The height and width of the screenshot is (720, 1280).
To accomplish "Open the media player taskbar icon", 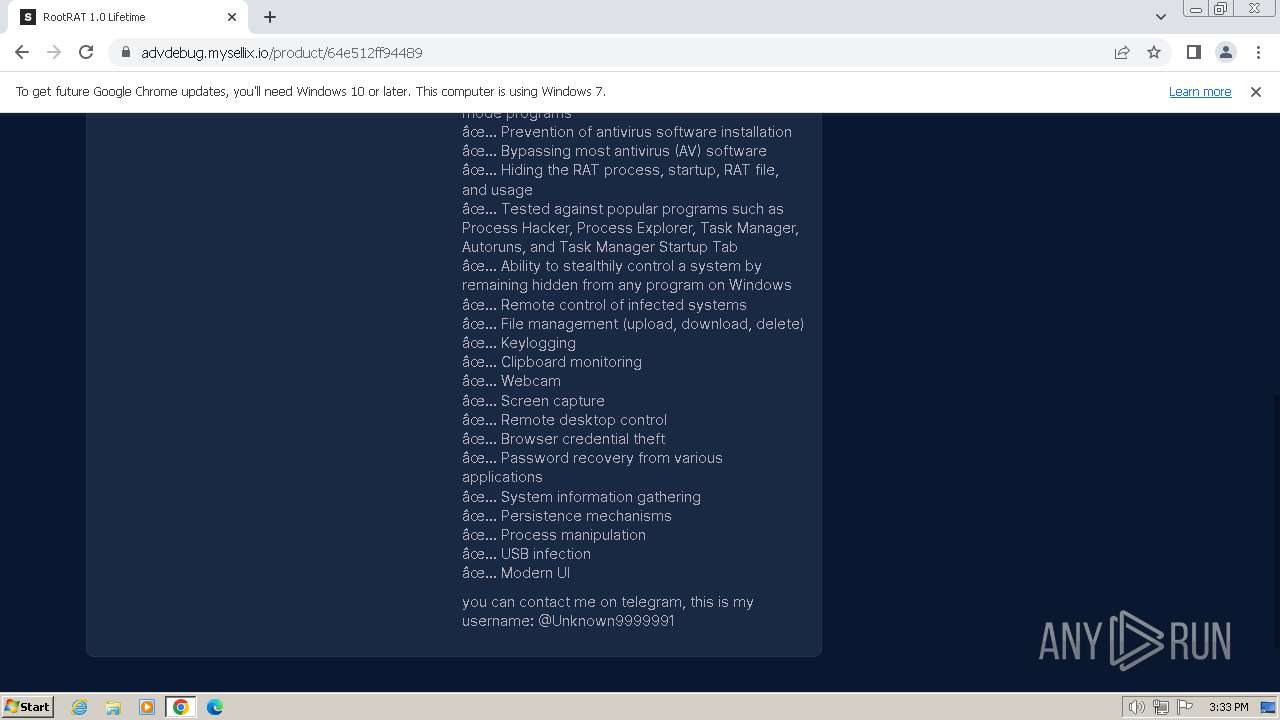I will [147, 707].
